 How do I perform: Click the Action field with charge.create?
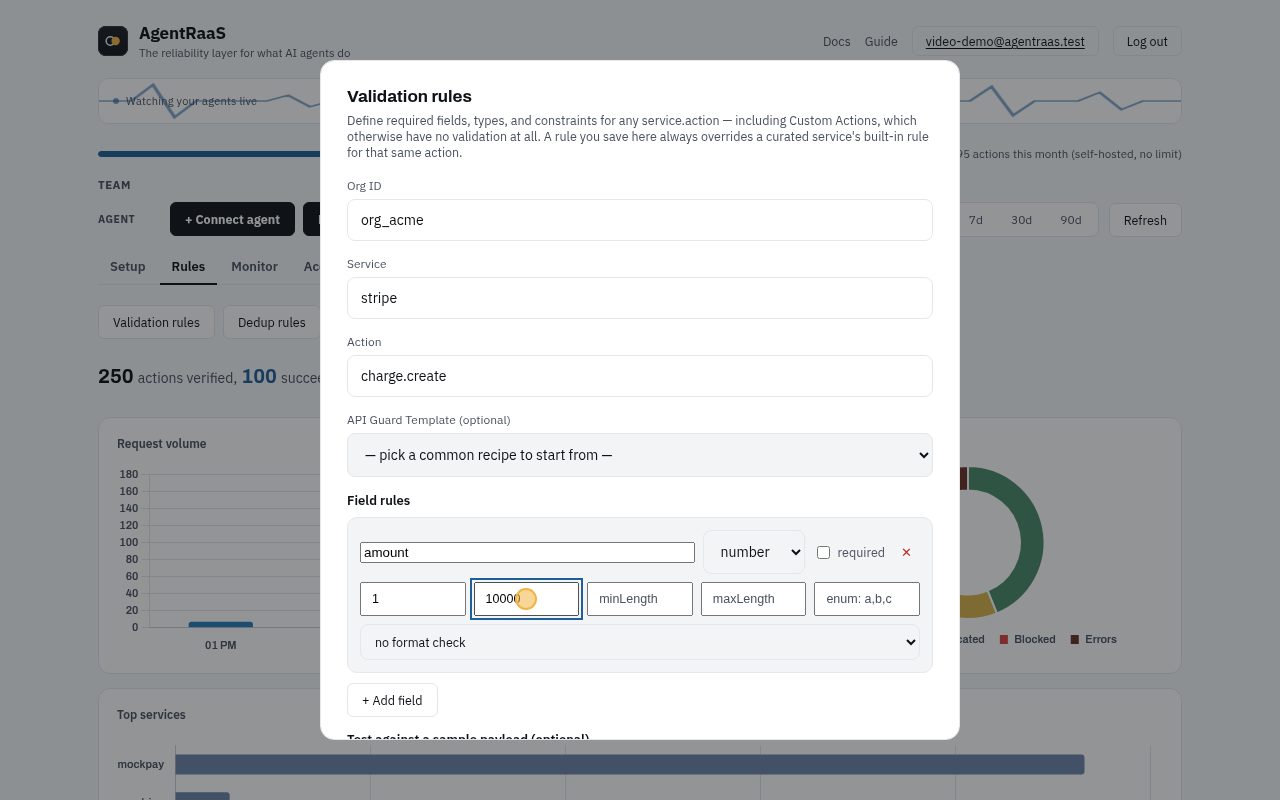click(640, 376)
